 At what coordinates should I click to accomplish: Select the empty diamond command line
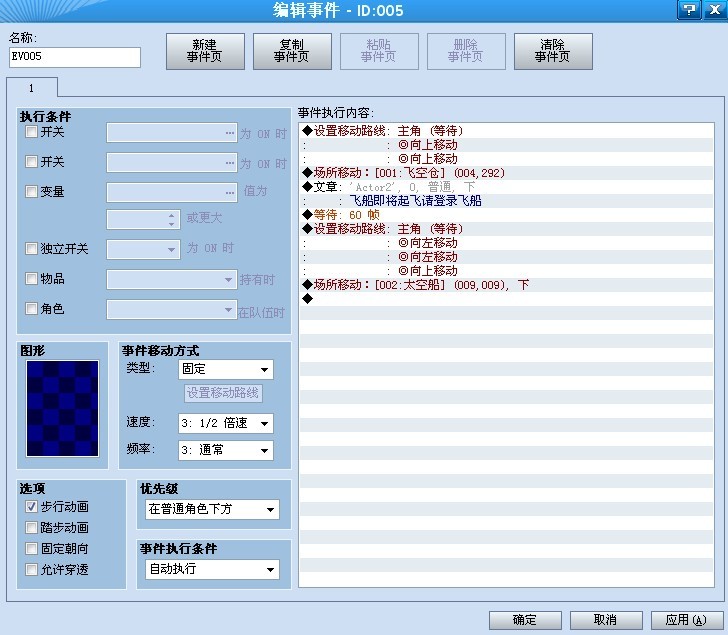pyautogui.click(x=506, y=298)
